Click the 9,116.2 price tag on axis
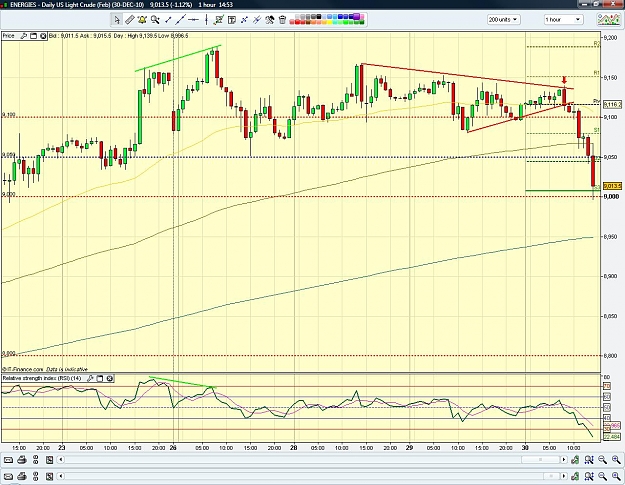Image resolution: width=625 pixels, height=485 pixels. point(612,105)
